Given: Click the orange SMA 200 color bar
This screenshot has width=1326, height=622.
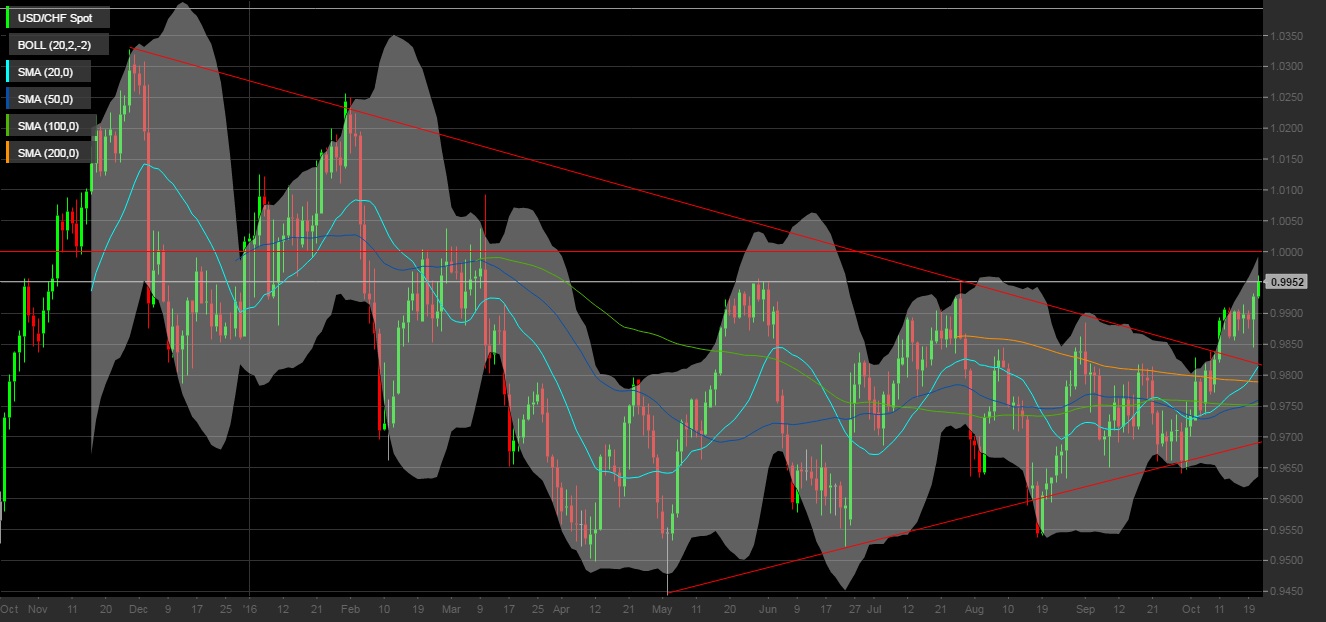Looking at the screenshot, I should coord(8,153).
